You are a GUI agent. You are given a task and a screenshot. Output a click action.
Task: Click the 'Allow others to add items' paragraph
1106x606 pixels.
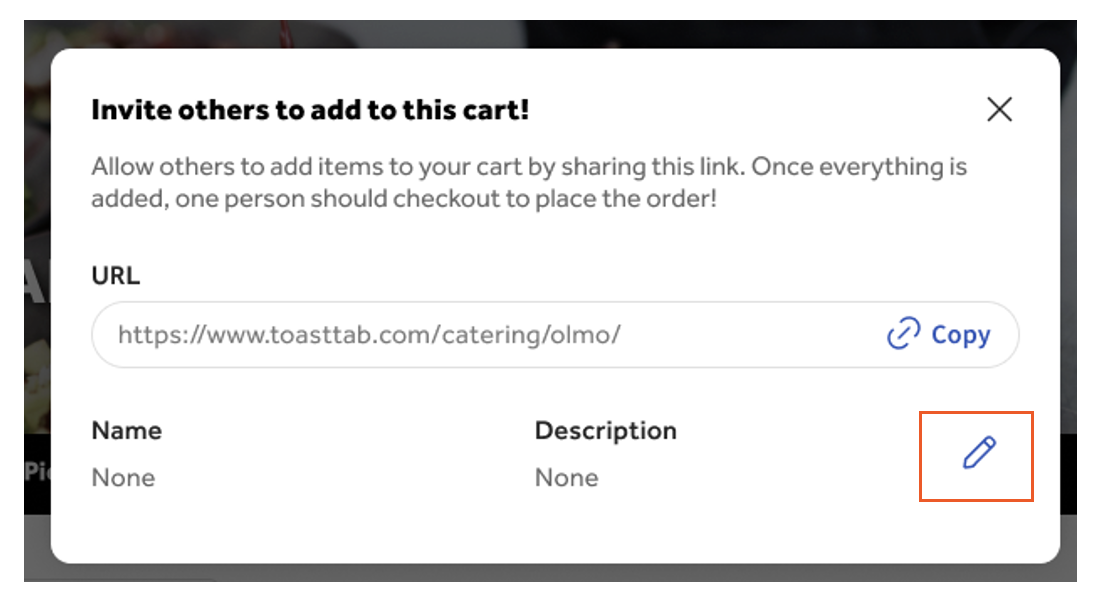point(528,182)
